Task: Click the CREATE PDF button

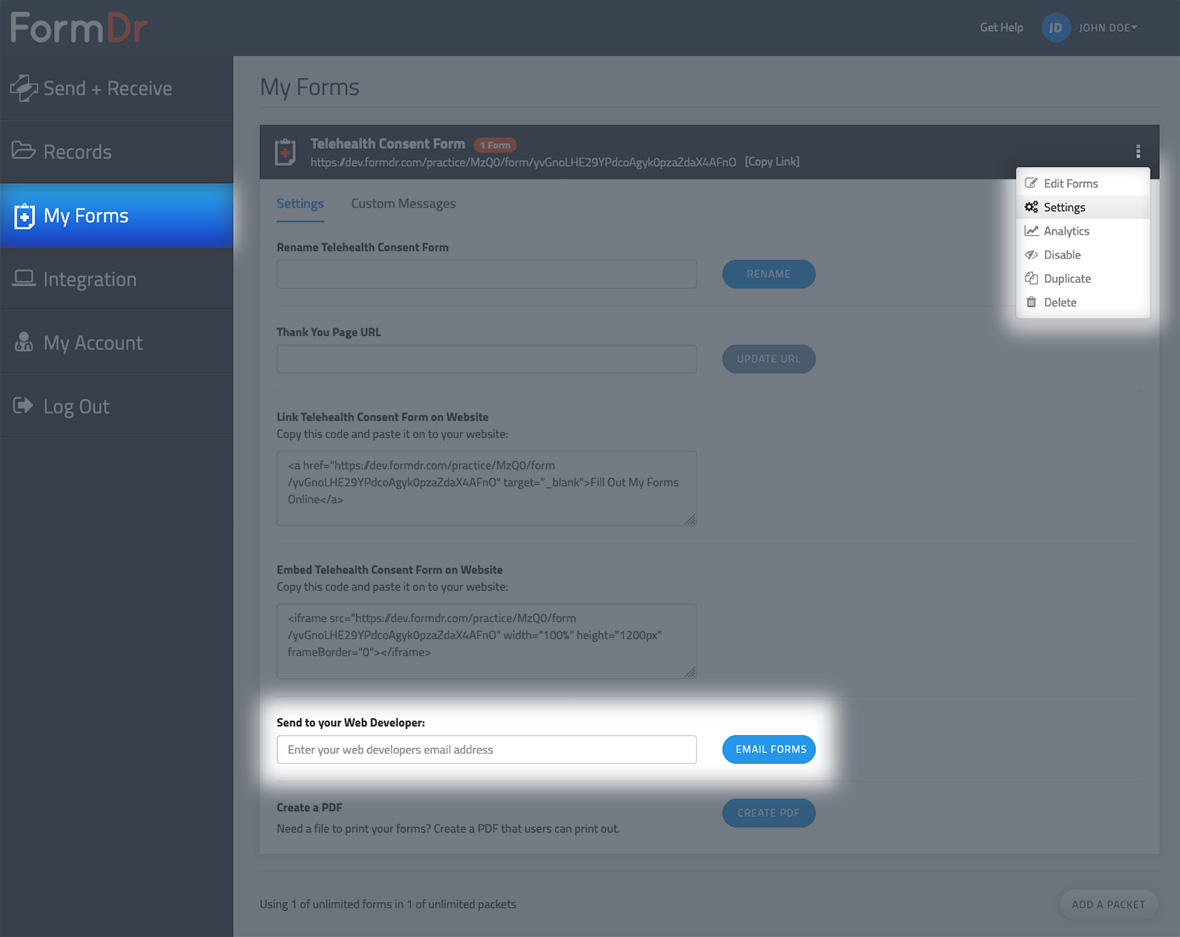Action: 768,813
